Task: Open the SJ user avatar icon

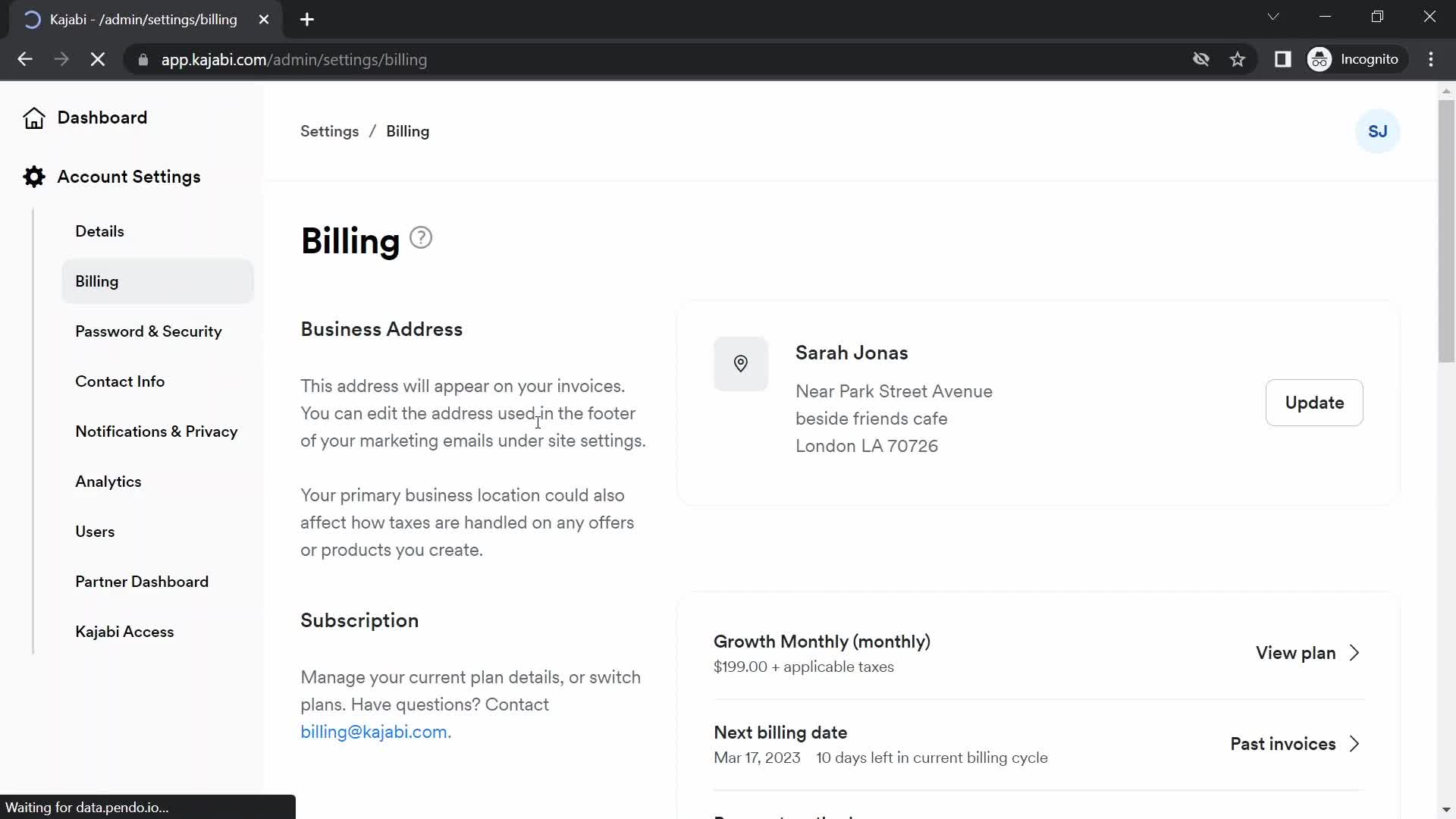Action: pos(1378,131)
